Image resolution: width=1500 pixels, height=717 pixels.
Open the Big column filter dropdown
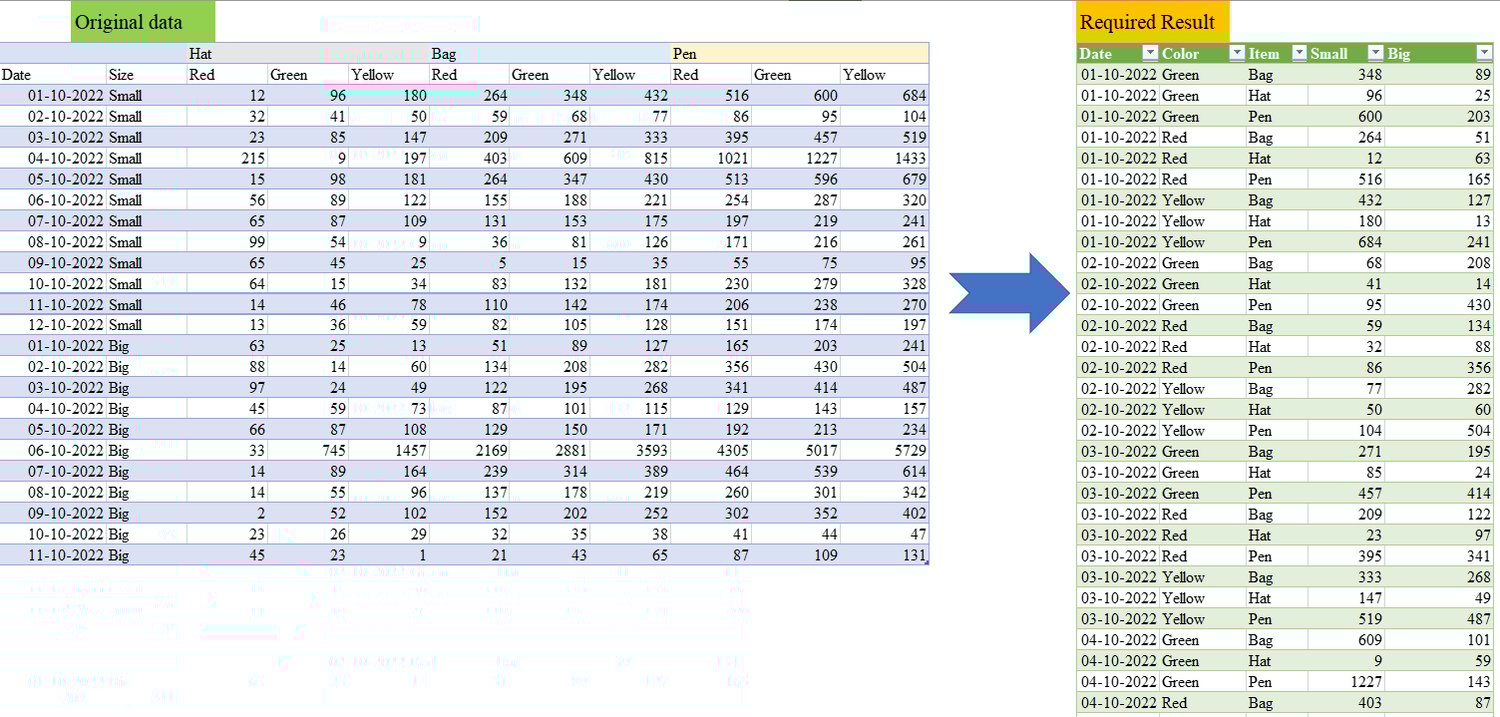1484,53
